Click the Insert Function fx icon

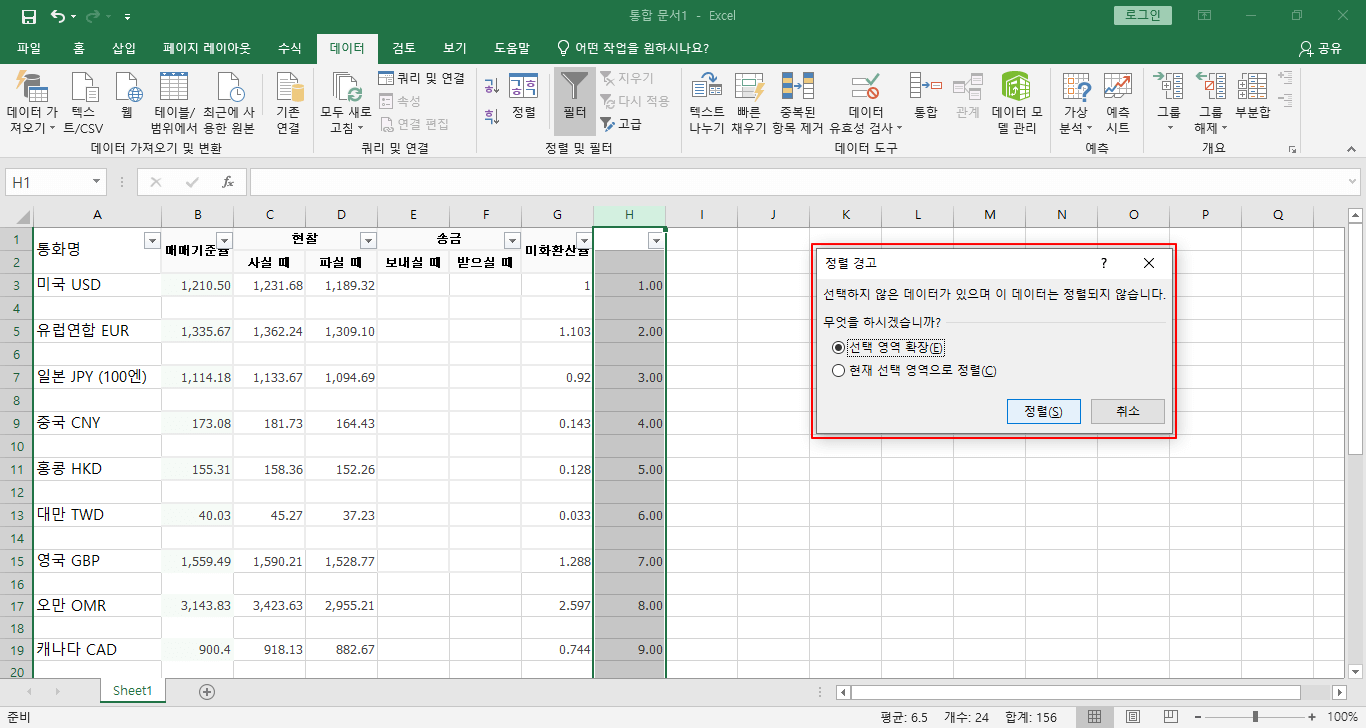pyautogui.click(x=228, y=182)
